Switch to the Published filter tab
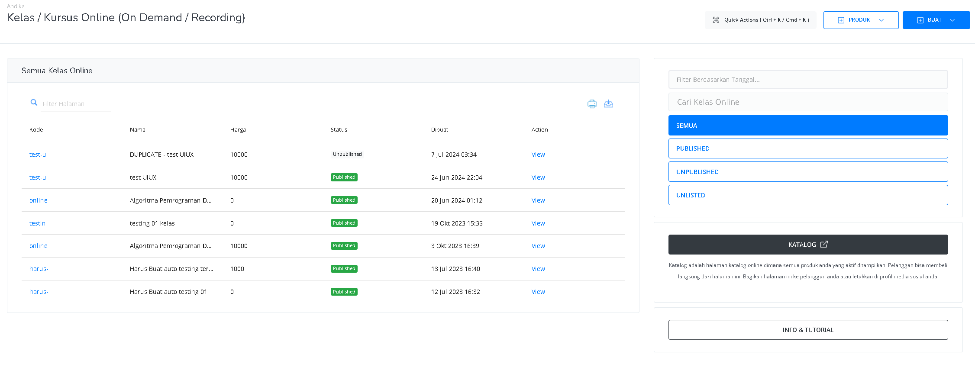Viewport: 975px width, 390px height. 808,149
